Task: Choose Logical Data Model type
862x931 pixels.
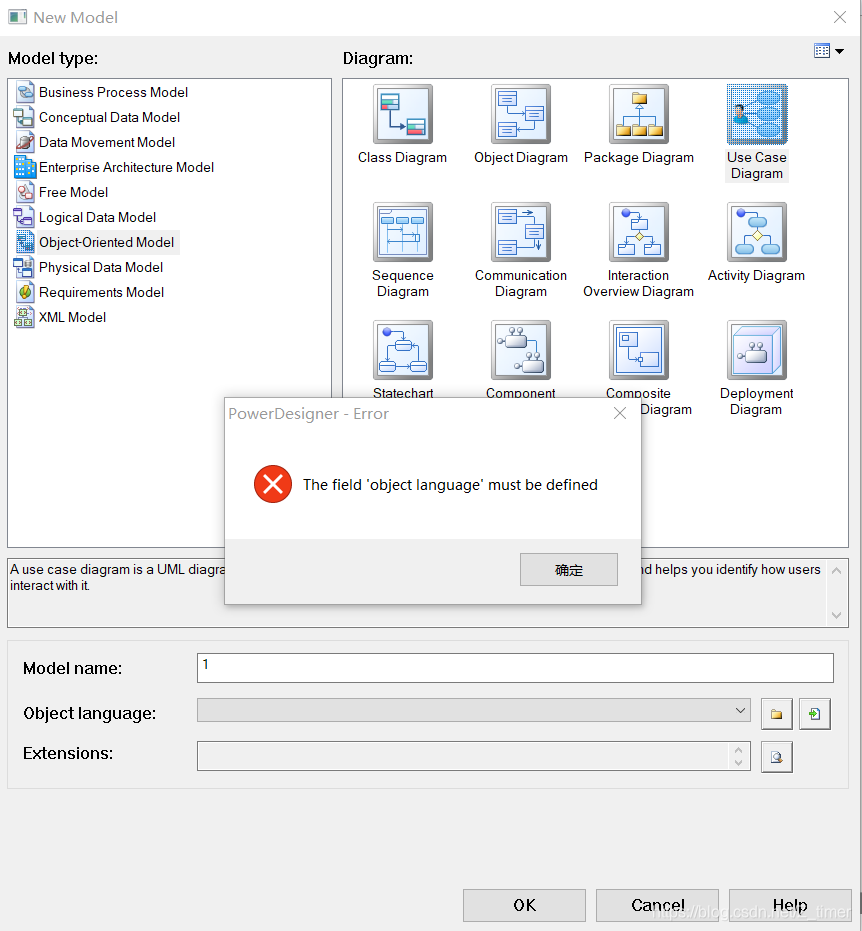Action: coord(85,217)
